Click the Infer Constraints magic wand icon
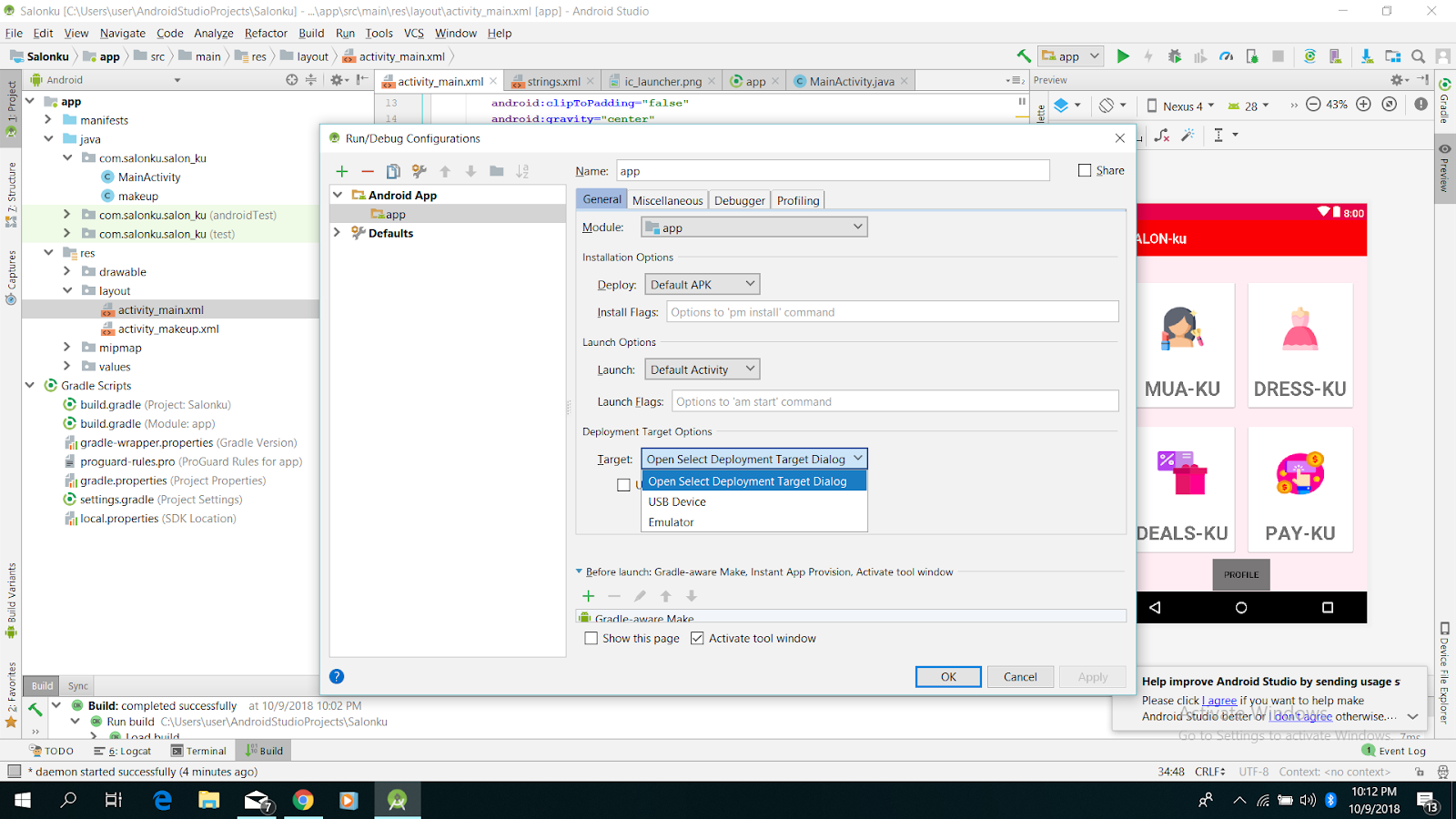Screen dimensions: 1456x819 pyautogui.click(x=1188, y=135)
